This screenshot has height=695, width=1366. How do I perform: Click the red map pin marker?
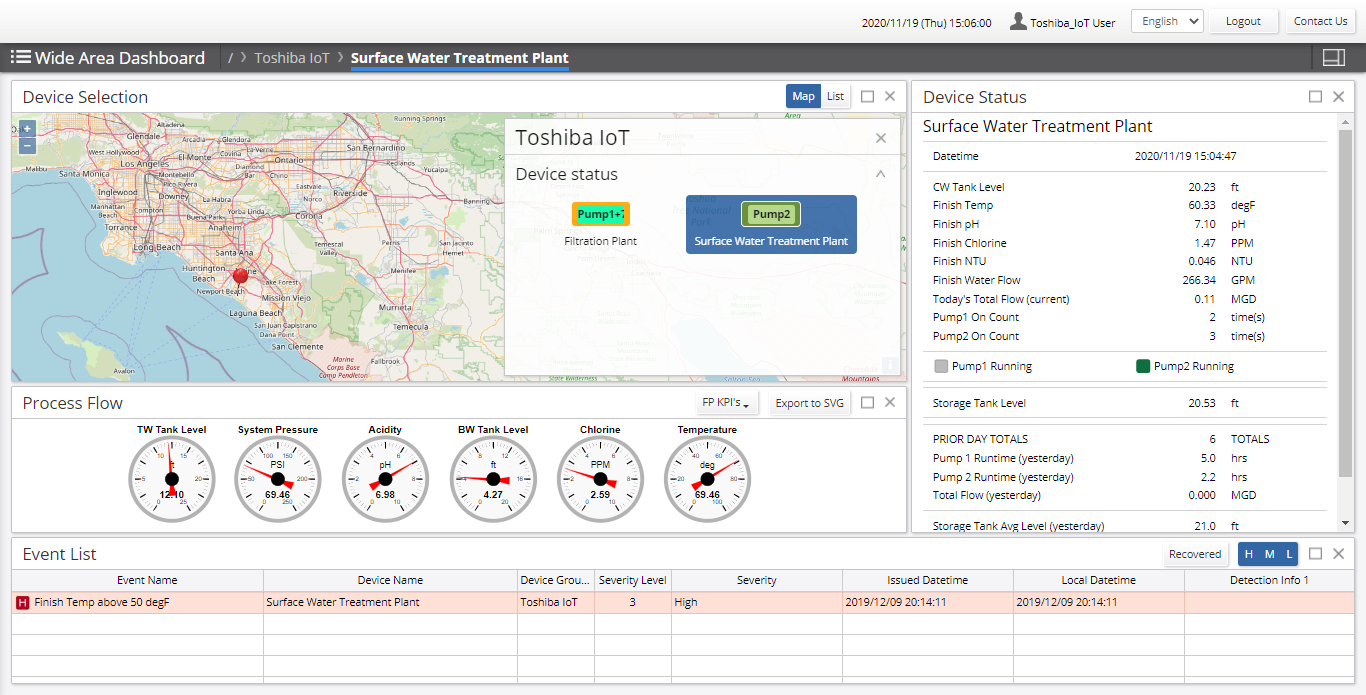240,277
